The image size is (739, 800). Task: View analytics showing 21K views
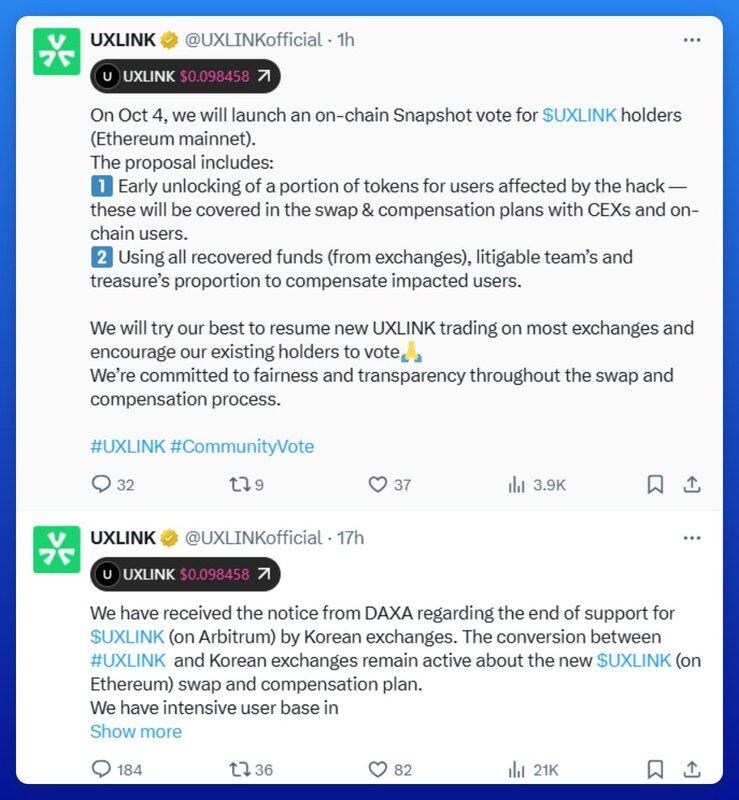(517, 769)
